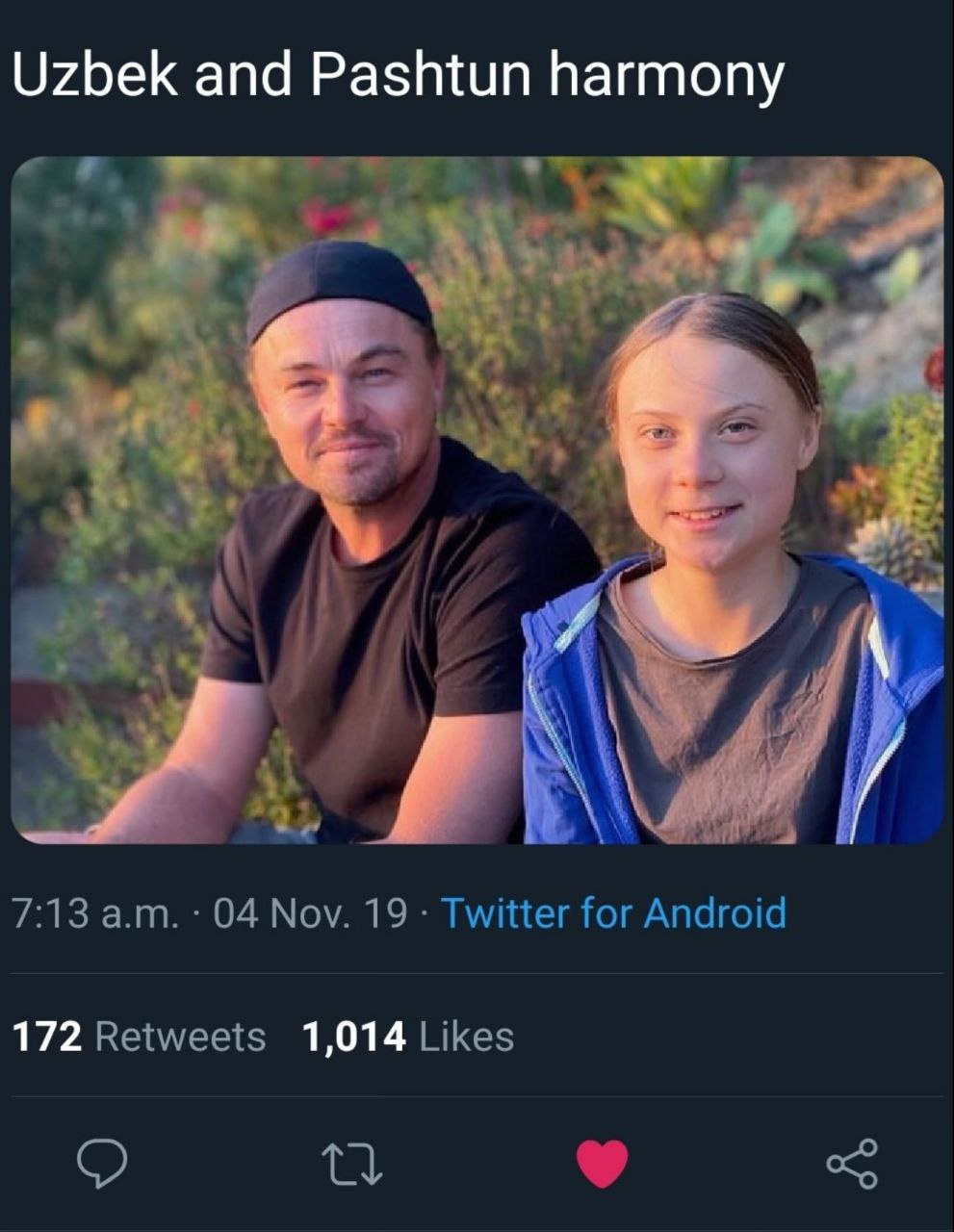This screenshot has width=954, height=1232.
Task: Click the word 'Retweets' beside 172
Action: coord(180,1037)
